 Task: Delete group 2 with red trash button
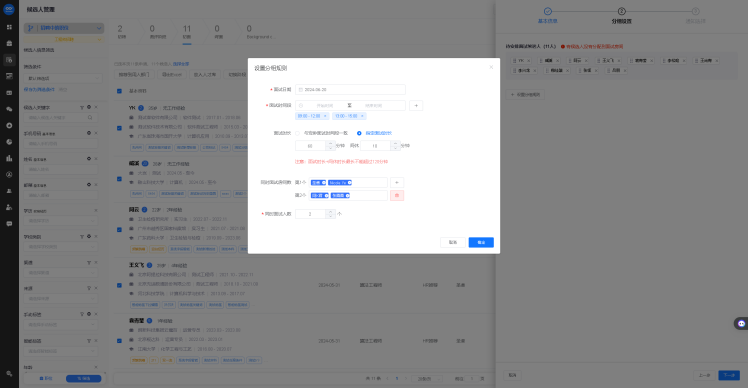click(397, 196)
